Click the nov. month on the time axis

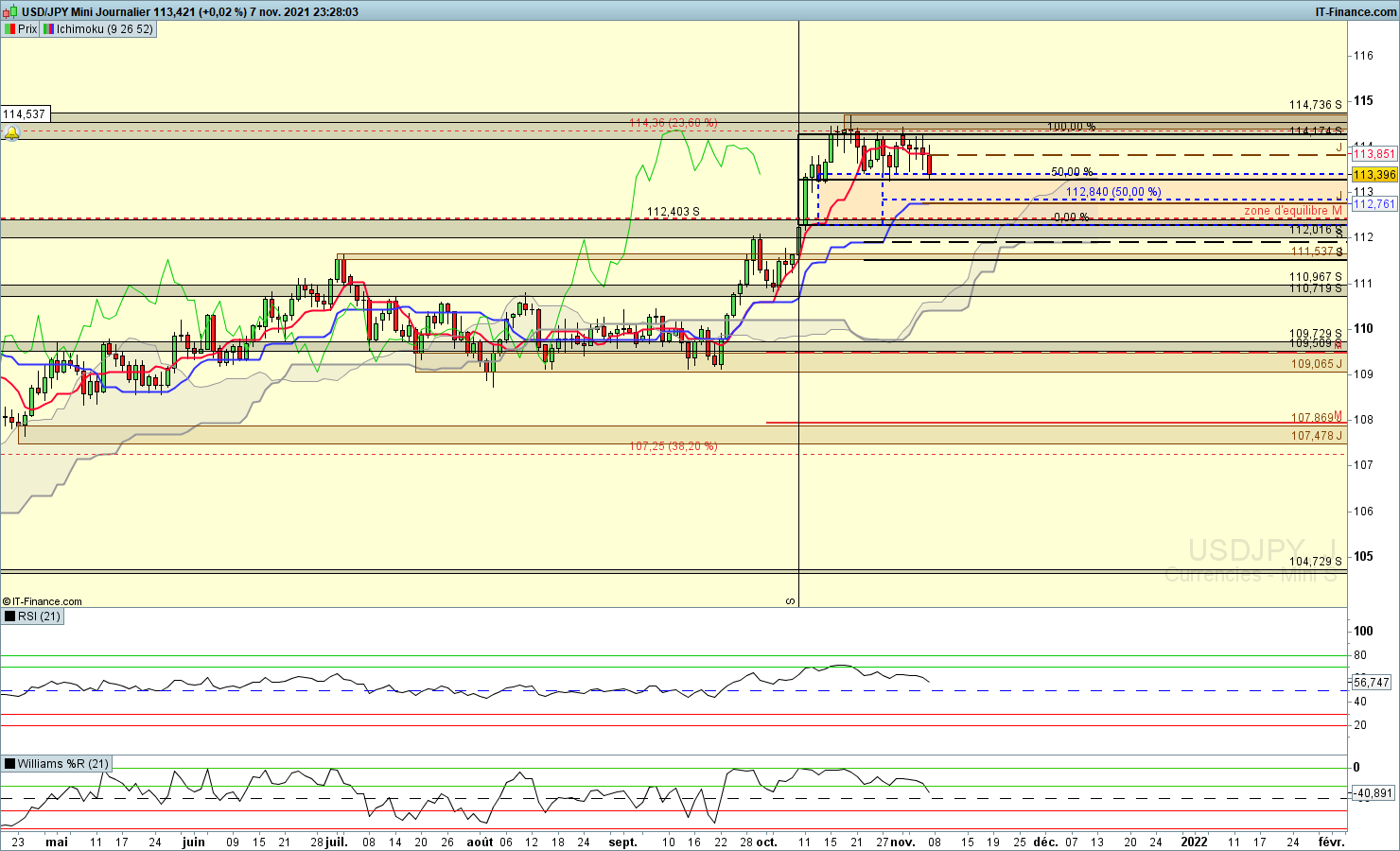click(x=902, y=842)
